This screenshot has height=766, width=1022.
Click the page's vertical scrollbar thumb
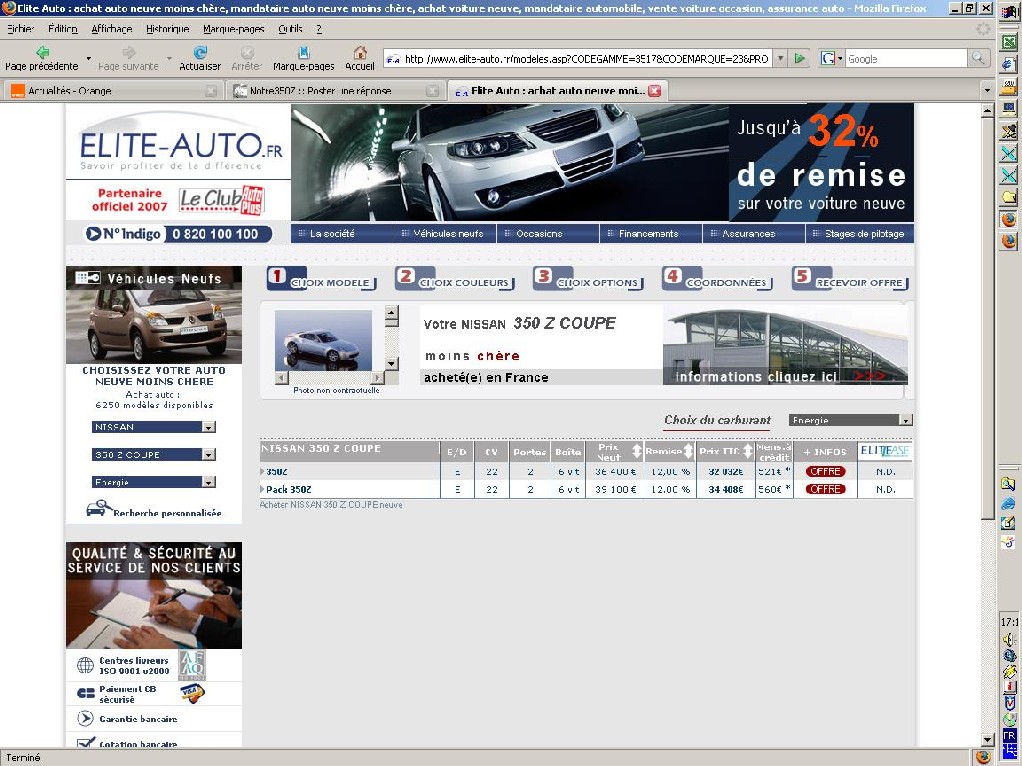987,318
